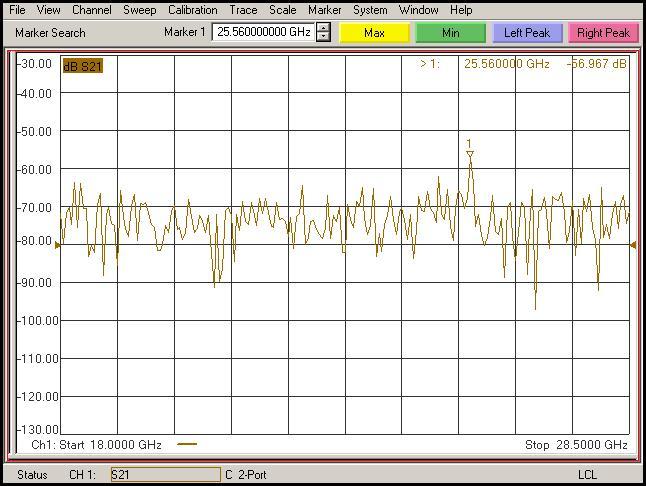This screenshot has width=646, height=486.
Task: Click the S21 field in status bar
Action: point(166,474)
